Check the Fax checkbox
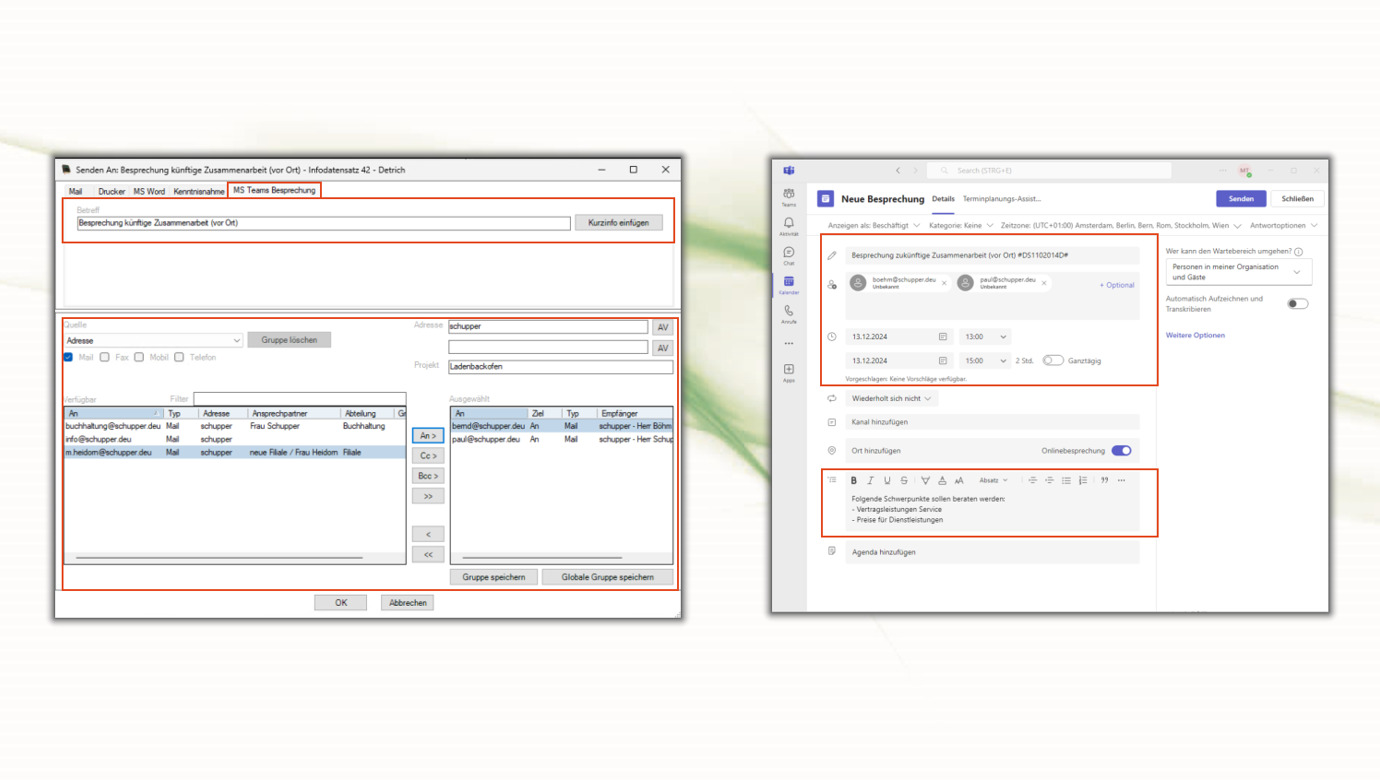Image resolution: width=1380 pixels, height=780 pixels. [105, 357]
